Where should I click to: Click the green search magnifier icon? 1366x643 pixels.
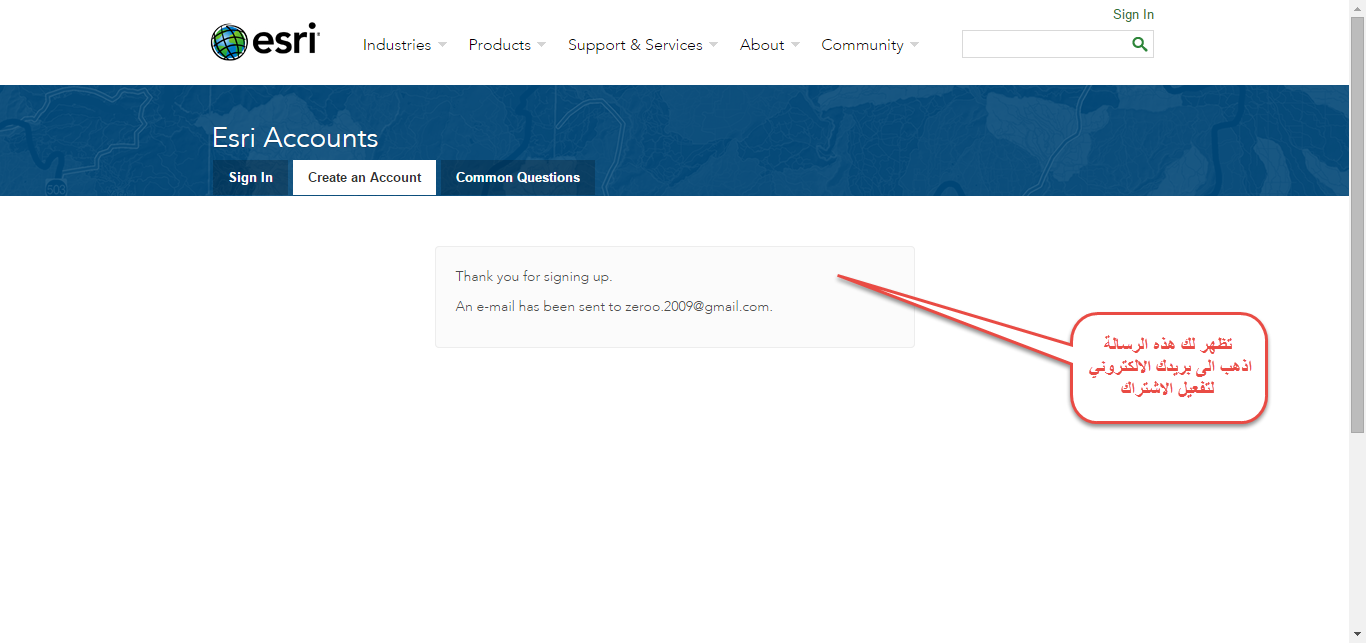[x=1139, y=44]
